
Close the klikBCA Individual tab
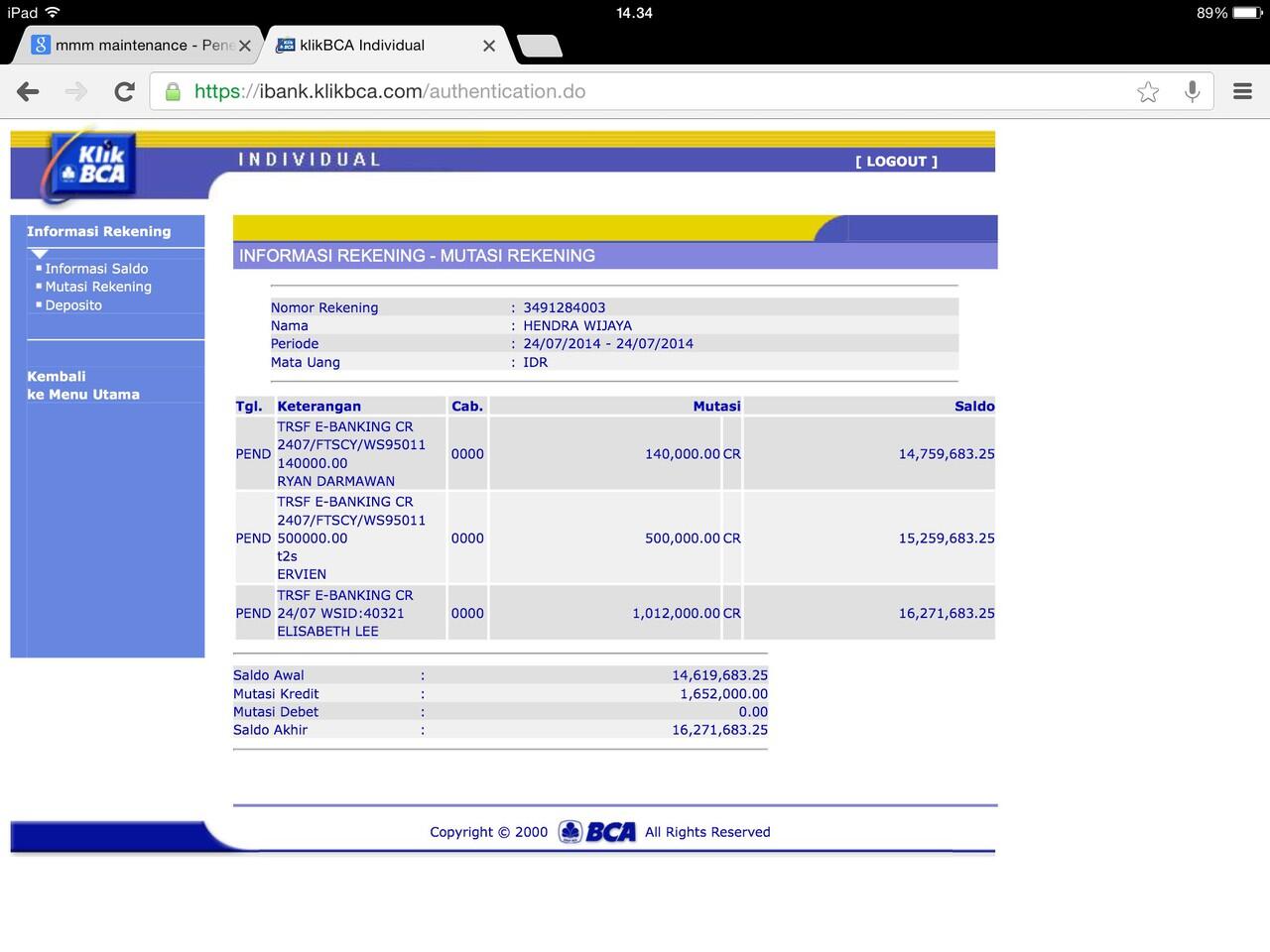(489, 46)
